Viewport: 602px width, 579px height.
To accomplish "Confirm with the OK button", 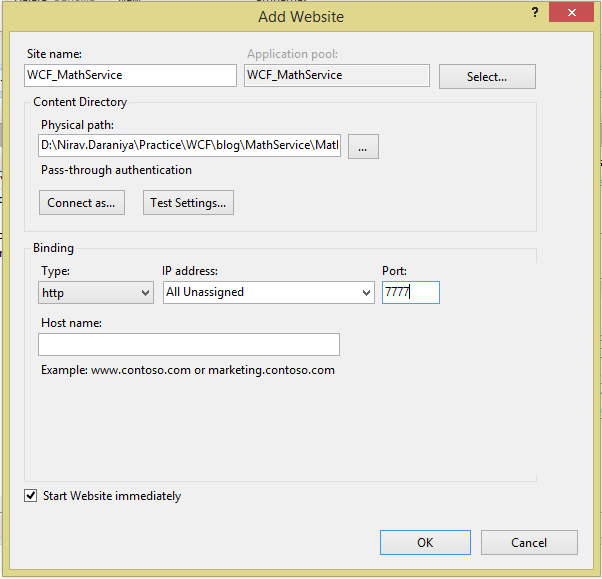I will tap(425, 542).
